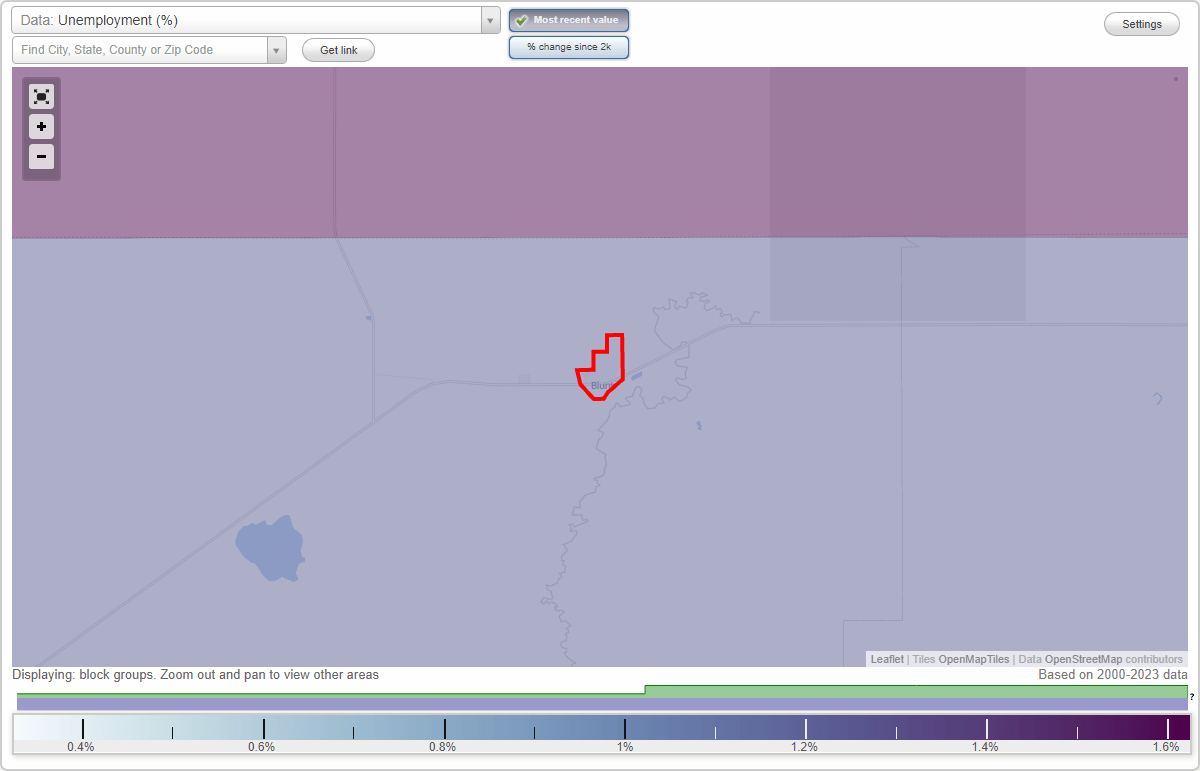Switch to % change since 2k view
The width and height of the screenshot is (1200, 771).
pyautogui.click(x=568, y=46)
